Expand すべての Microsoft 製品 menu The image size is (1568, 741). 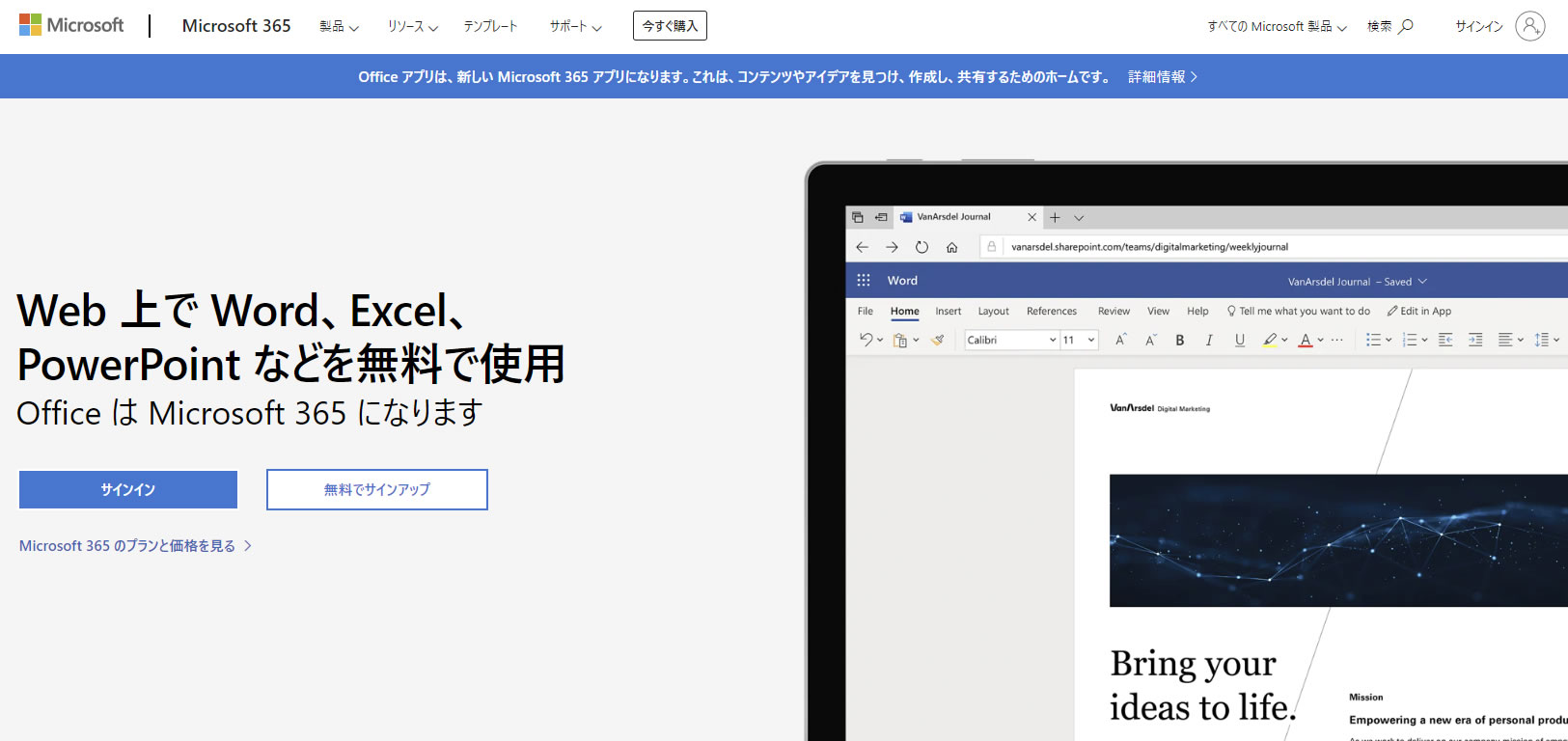[x=1277, y=26]
